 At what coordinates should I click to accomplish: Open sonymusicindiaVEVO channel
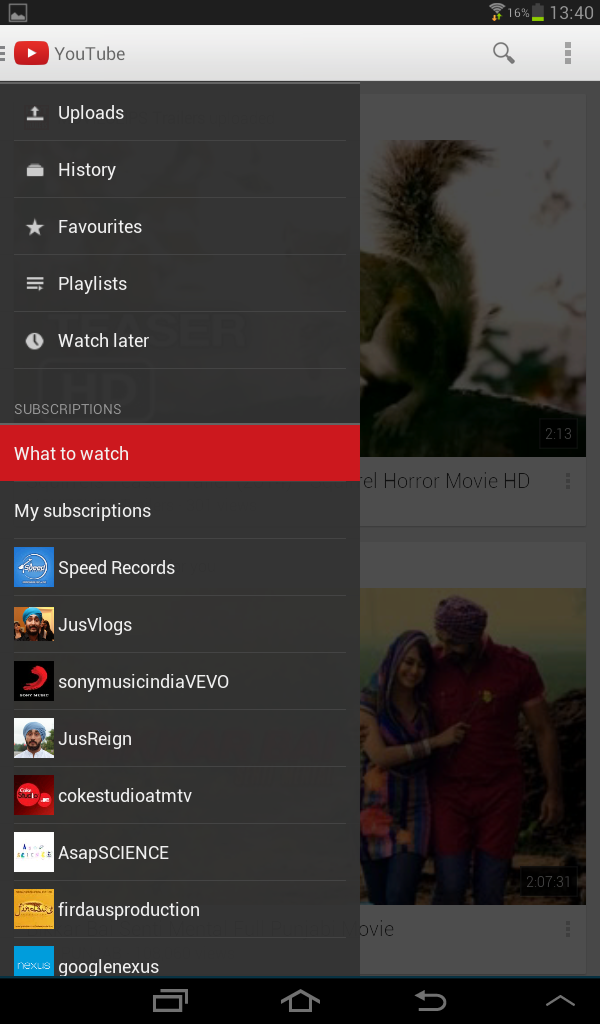[143, 682]
